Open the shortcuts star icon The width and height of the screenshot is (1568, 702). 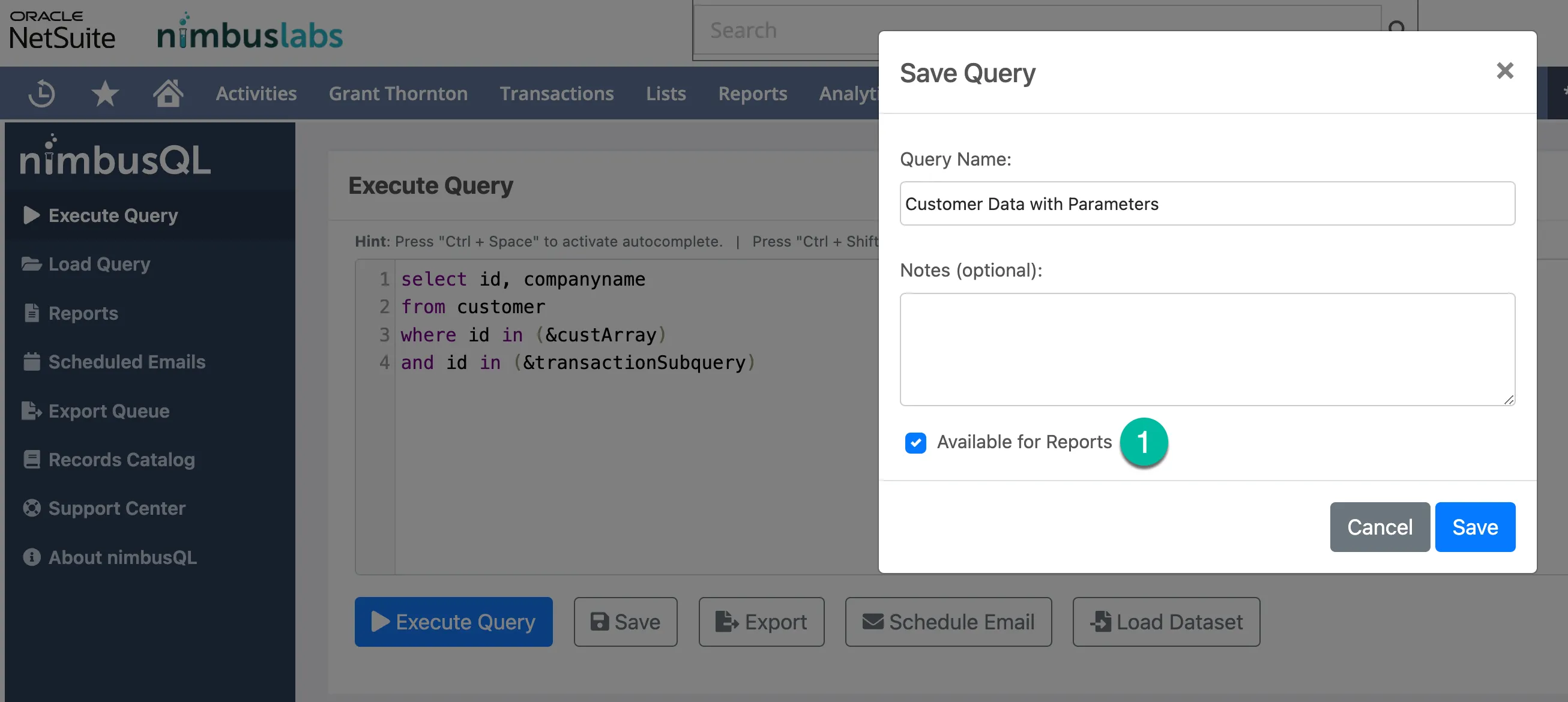tap(105, 93)
